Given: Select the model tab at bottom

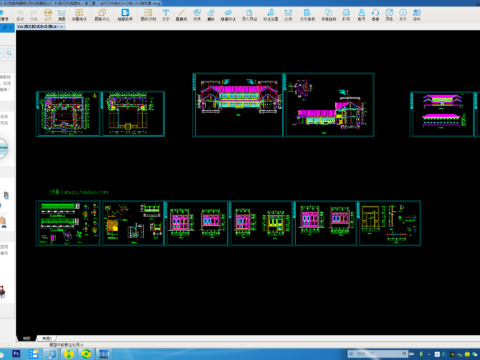Looking at the screenshot, I should click(x=26, y=338).
